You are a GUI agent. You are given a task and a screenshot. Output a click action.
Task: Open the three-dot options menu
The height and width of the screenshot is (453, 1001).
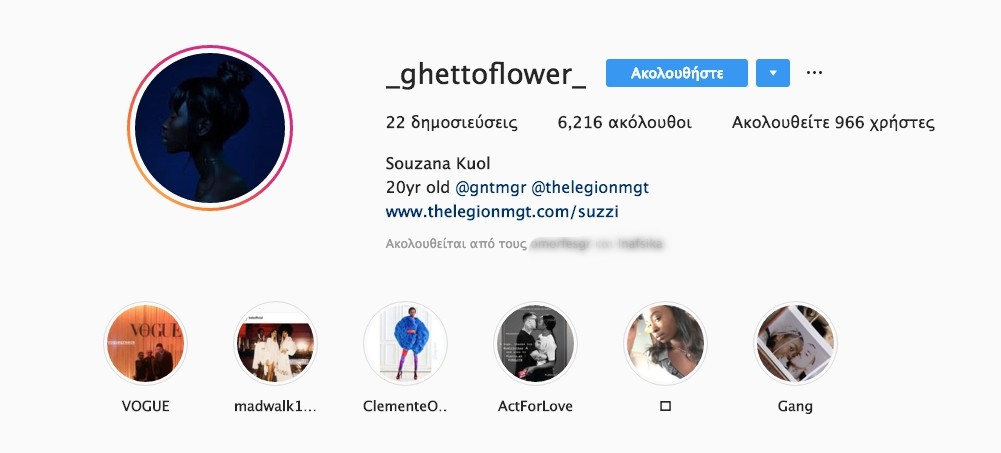[814, 73]
